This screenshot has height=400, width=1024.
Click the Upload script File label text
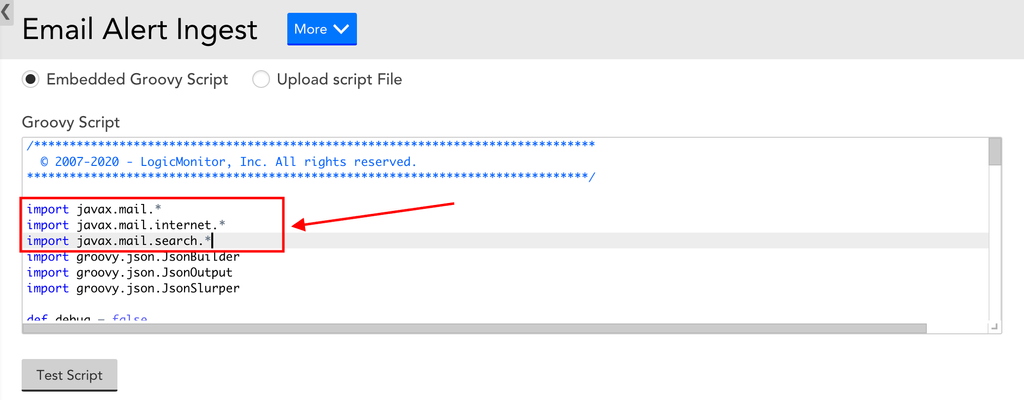coord(340,80)
